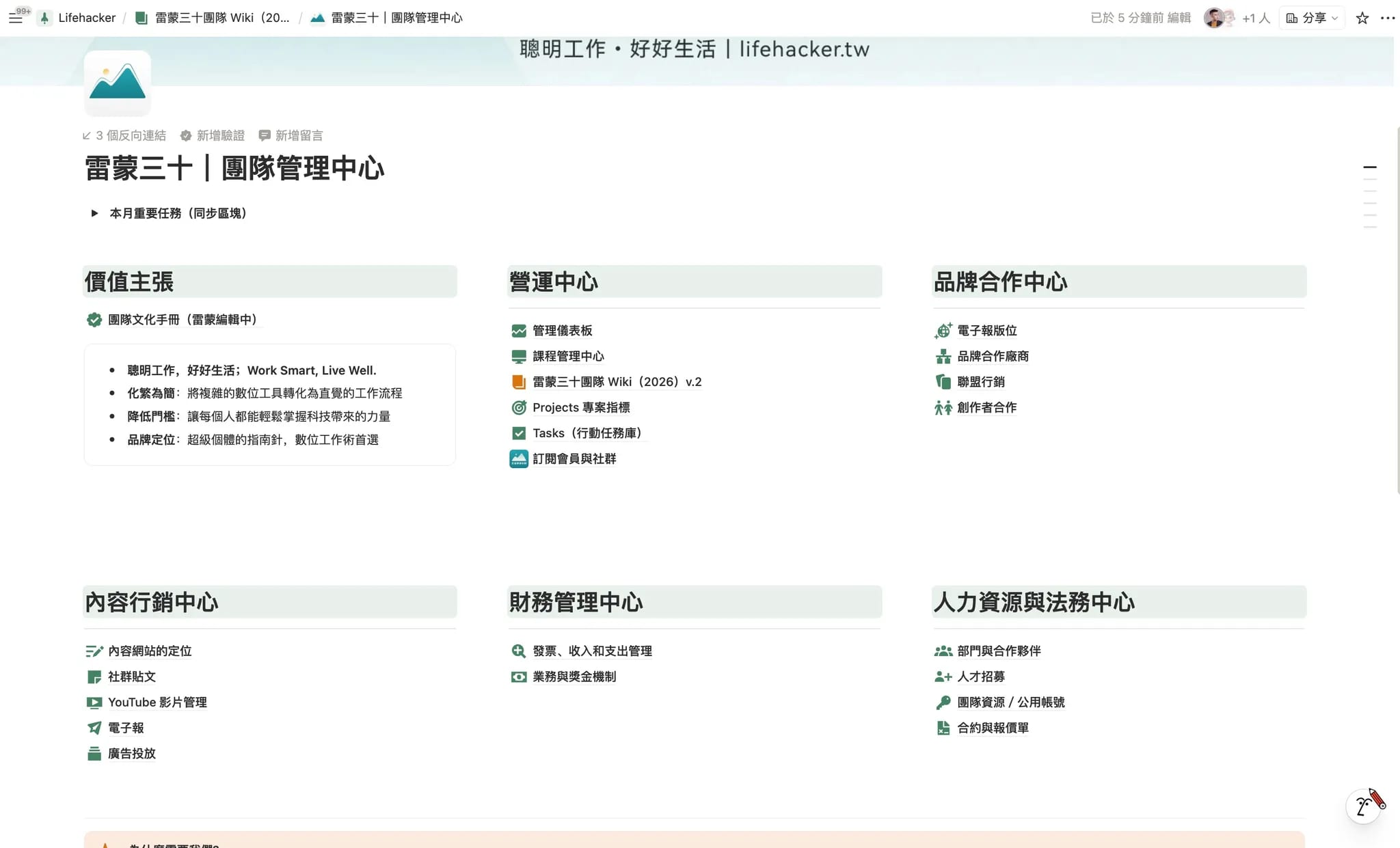Open the sidebar hamburger with 99+ badge

click(x=17, y=17)
